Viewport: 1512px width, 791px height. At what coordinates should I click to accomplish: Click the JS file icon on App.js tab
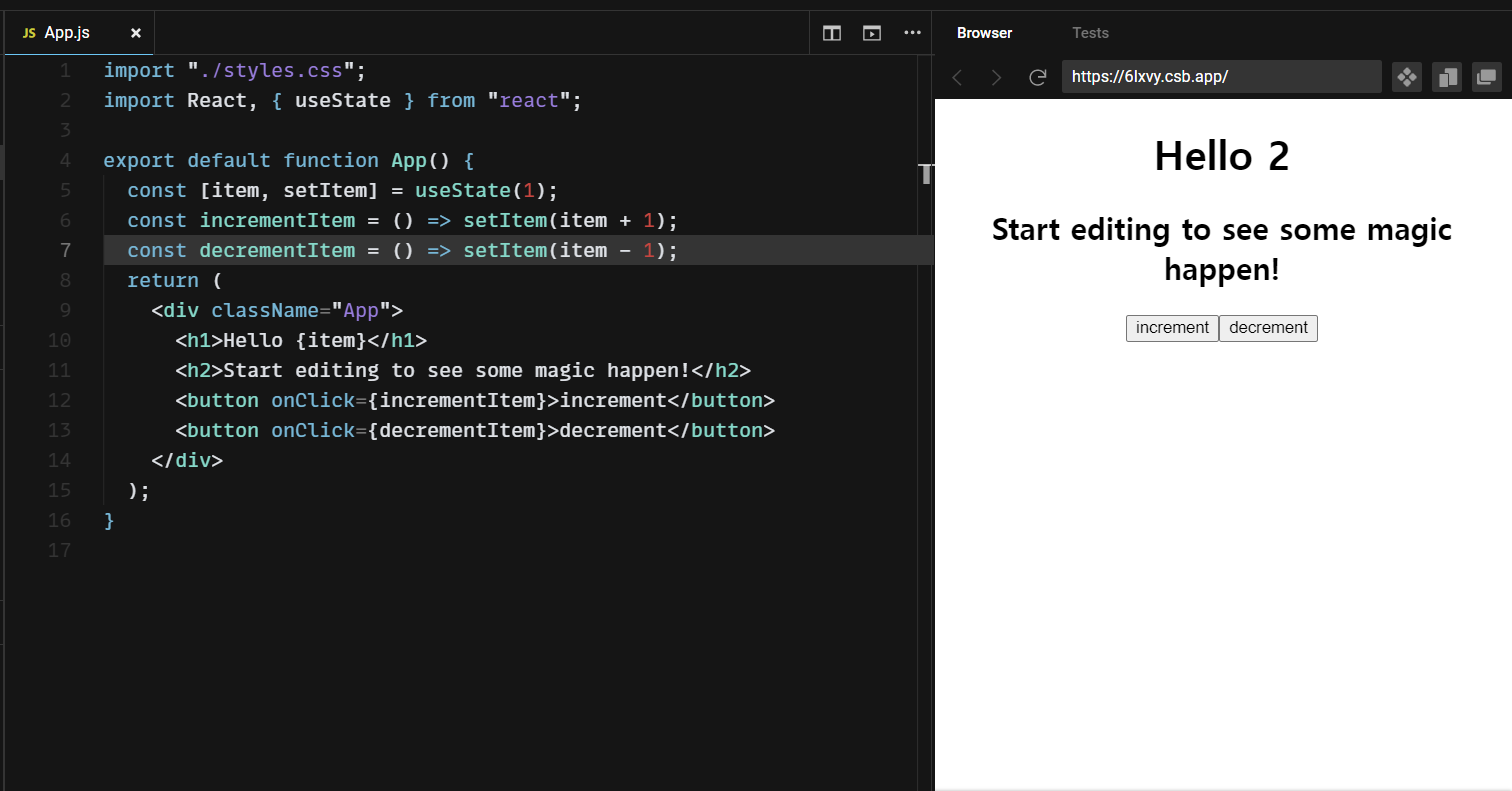coord(29,33)
